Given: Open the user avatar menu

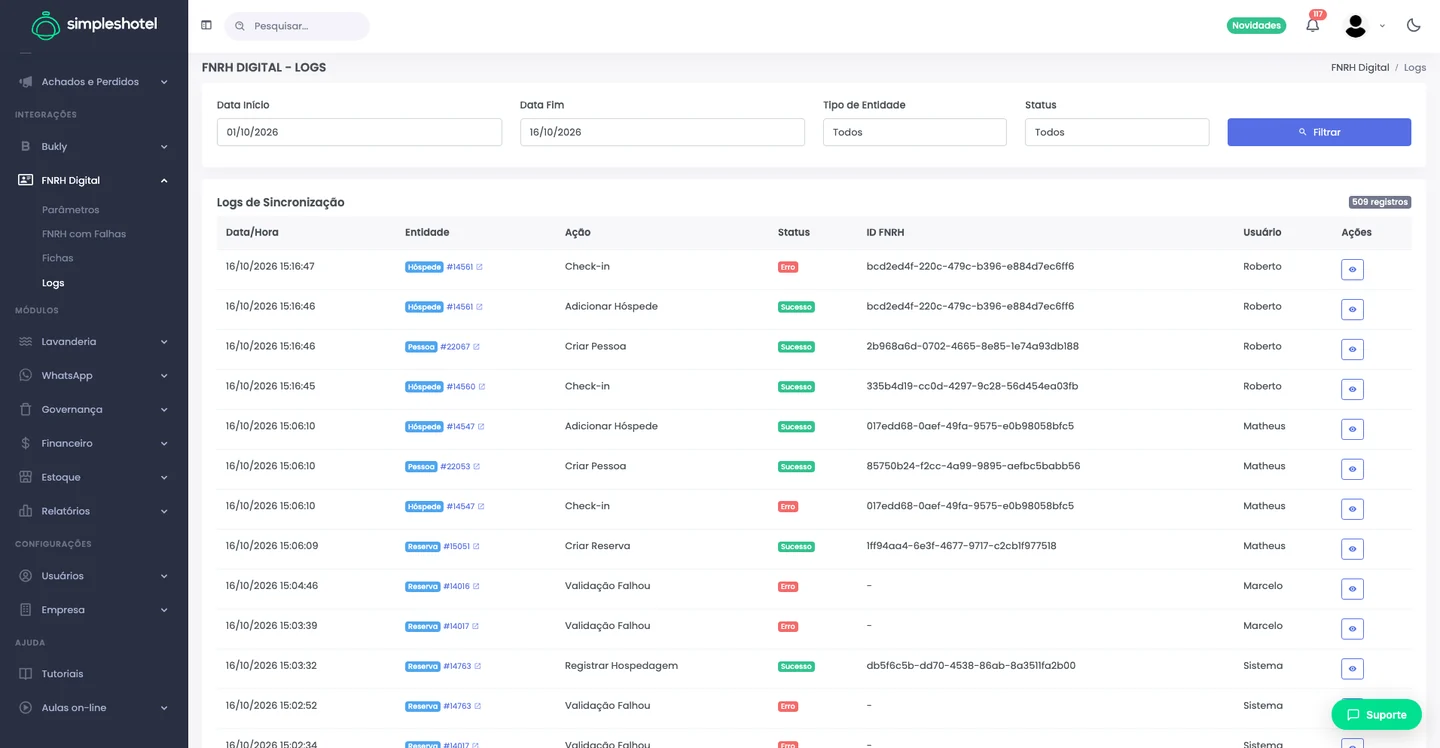Looking at the screenshot, I should 1355,26.
